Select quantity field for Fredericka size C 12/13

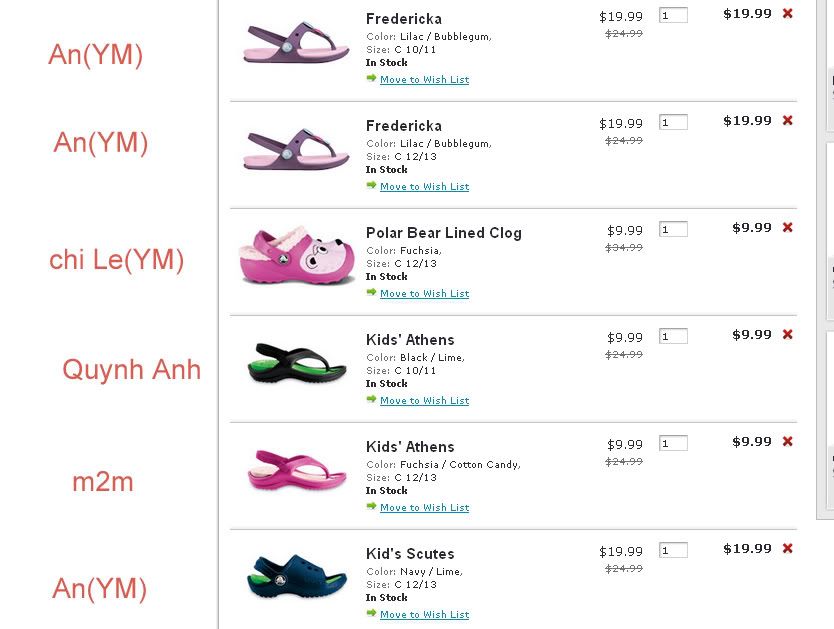point(673,123)
